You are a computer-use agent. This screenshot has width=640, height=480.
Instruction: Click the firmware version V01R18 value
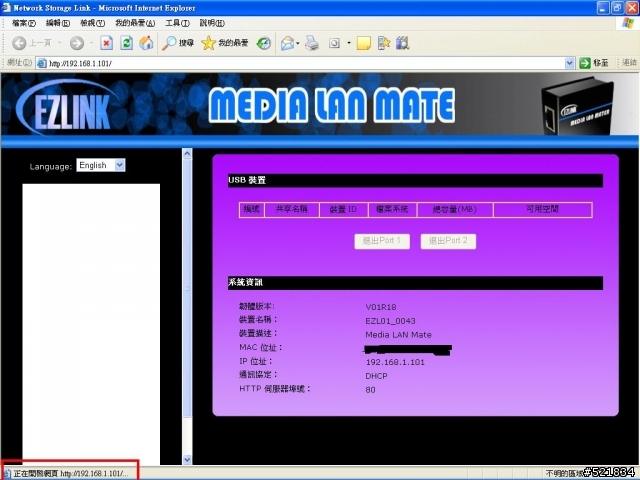pos(381,307)
